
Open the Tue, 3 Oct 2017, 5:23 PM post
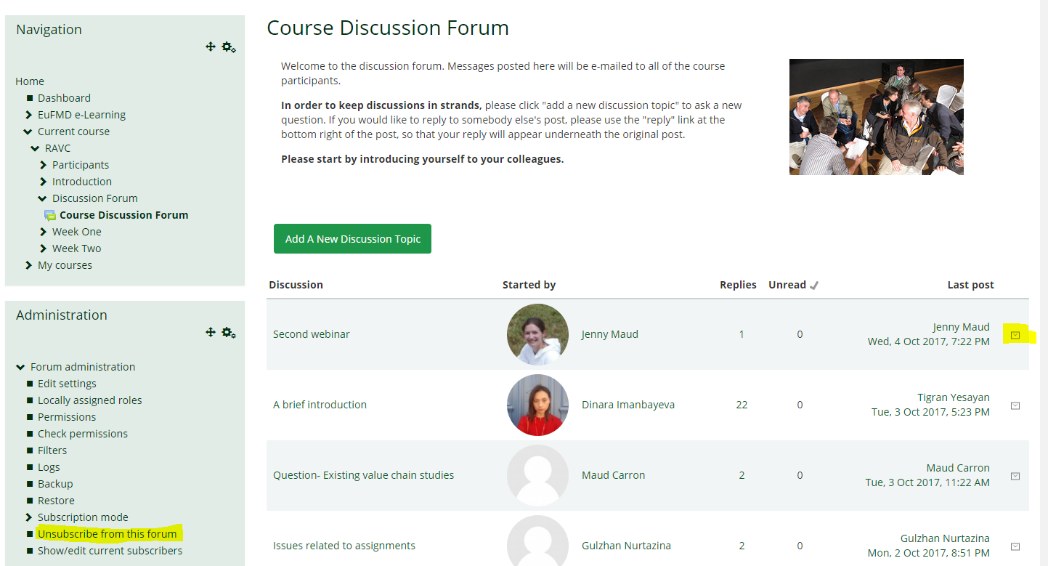coord(930,412)
